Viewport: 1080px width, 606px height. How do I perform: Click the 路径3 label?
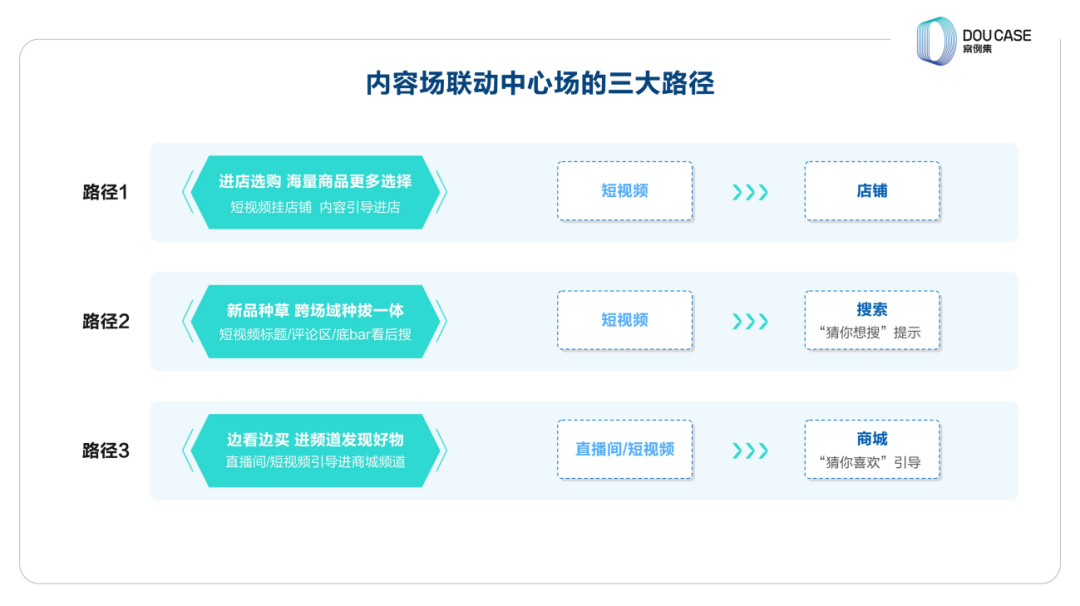coord(106,450)
